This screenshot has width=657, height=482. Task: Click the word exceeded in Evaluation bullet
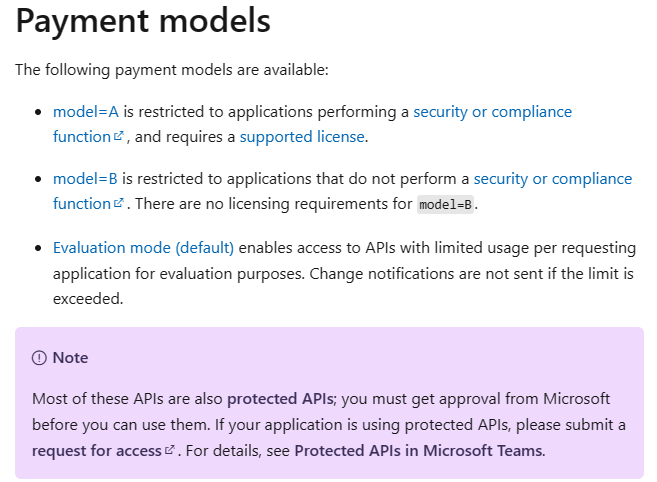pos(88,299)
